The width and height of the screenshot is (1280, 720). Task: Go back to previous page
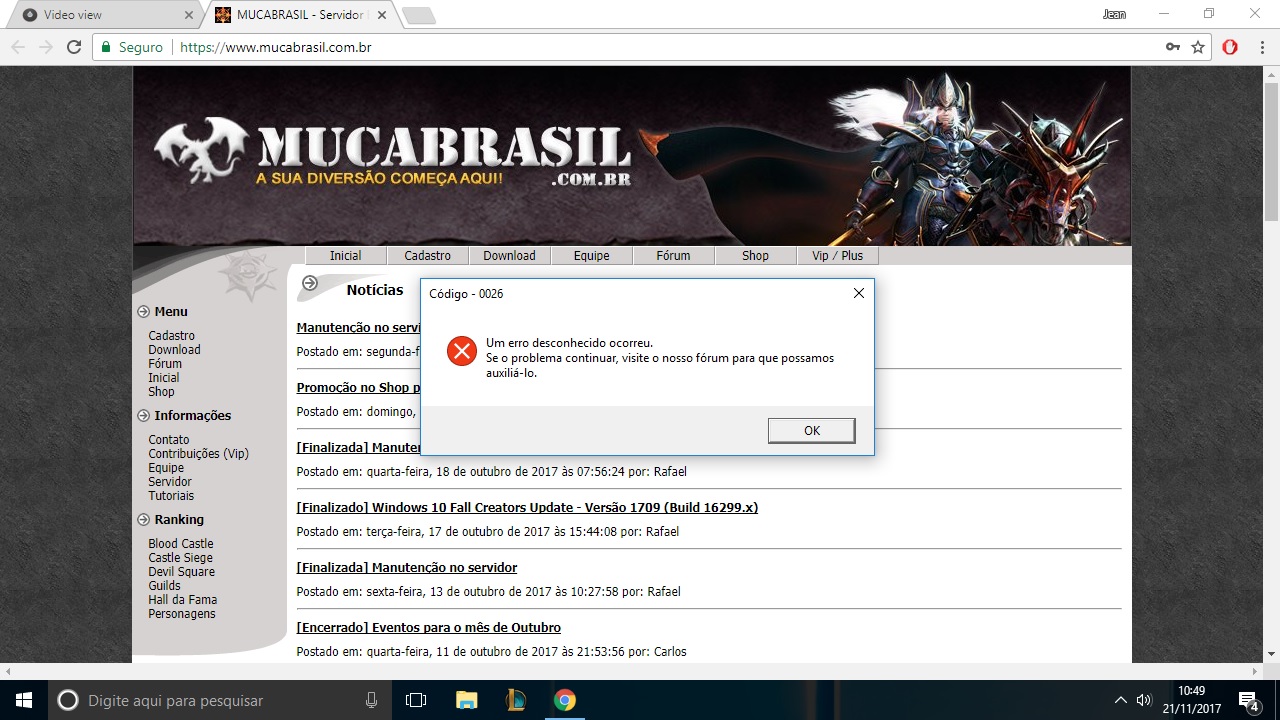pos(19,47)
